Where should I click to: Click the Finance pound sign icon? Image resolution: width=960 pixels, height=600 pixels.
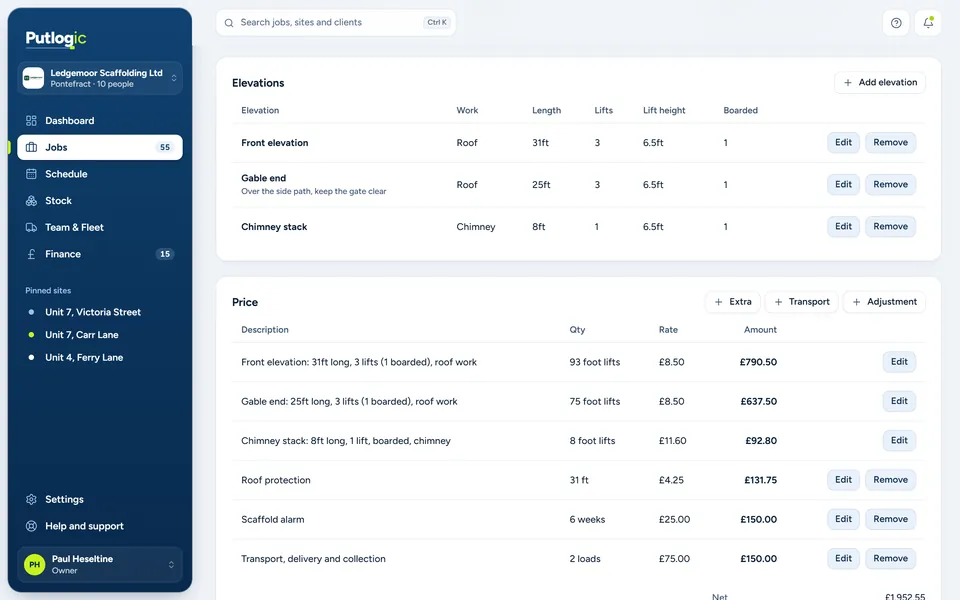click(31, 254)
